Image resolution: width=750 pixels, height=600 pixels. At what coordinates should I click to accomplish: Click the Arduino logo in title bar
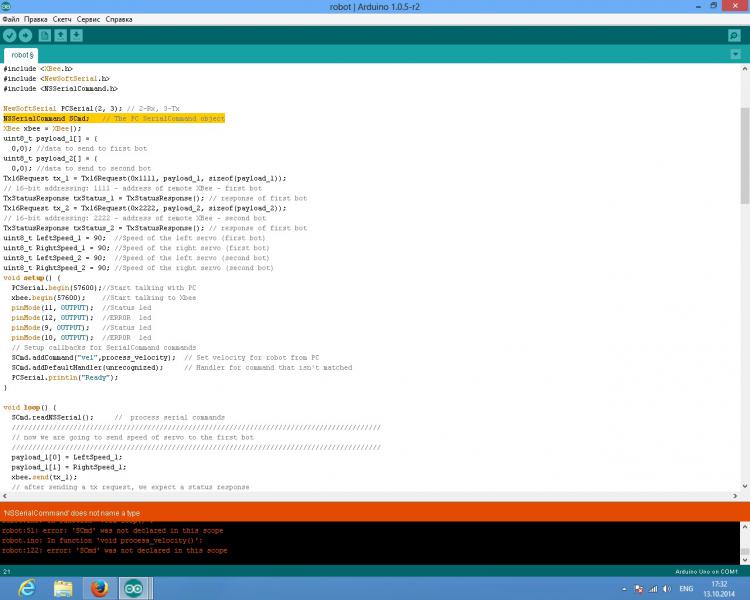pyautogui.click(x=6, y=6)
